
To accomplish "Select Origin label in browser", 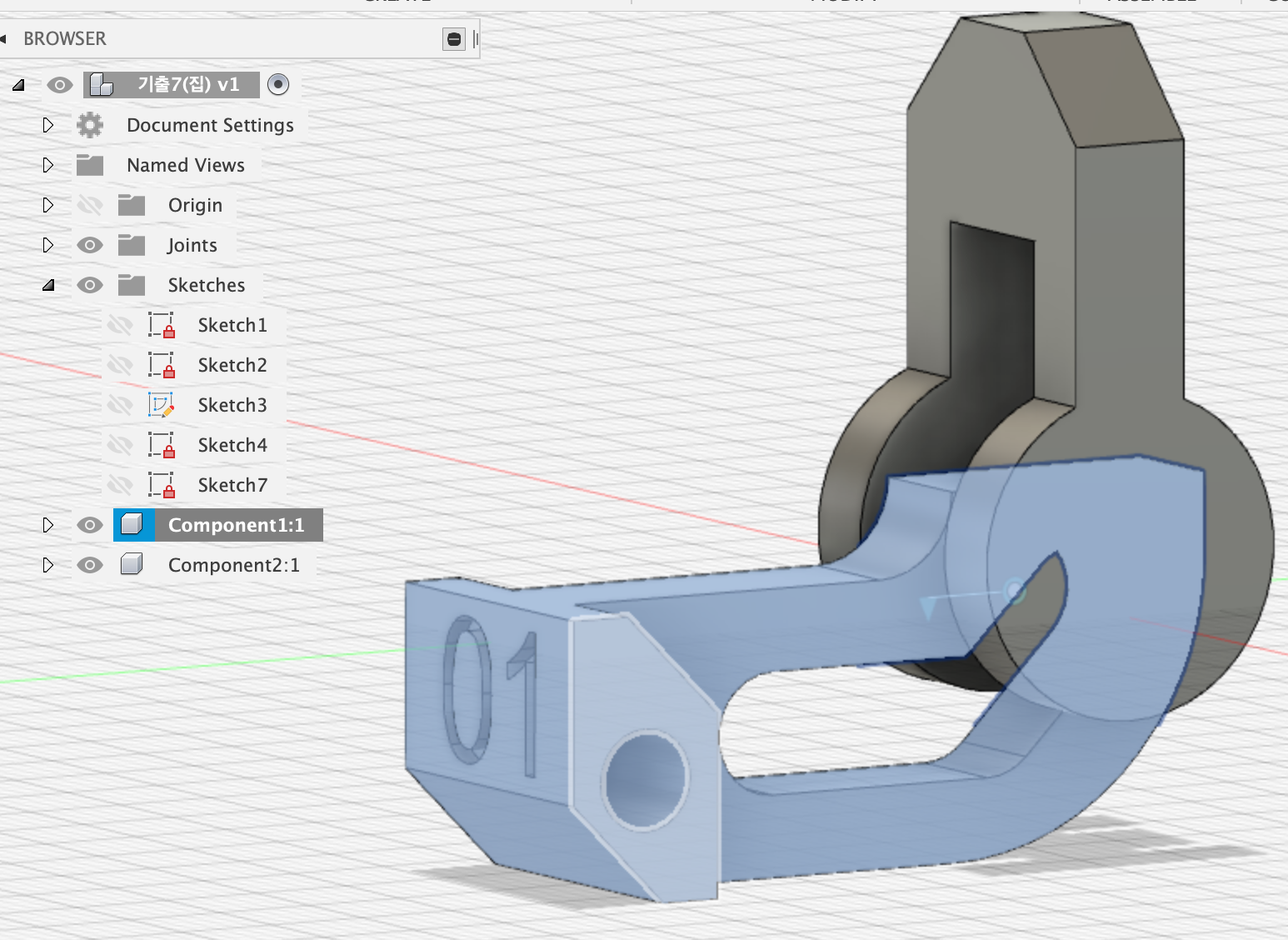I will point(195,205).
